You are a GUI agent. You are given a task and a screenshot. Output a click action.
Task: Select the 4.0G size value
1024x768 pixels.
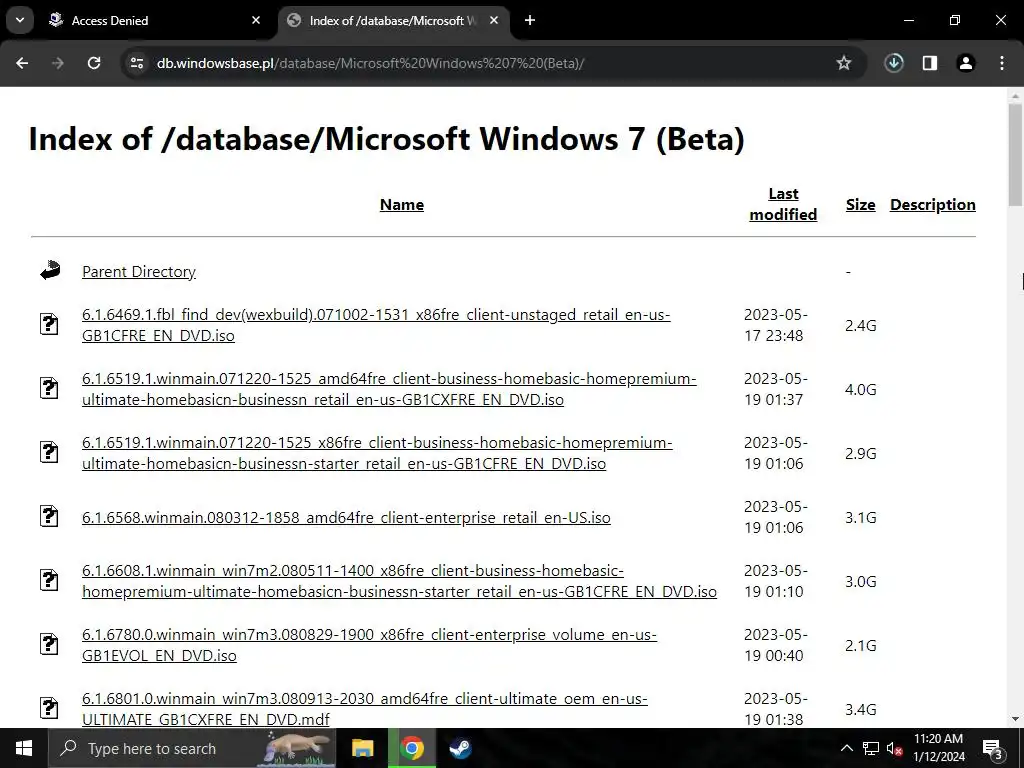860,389
